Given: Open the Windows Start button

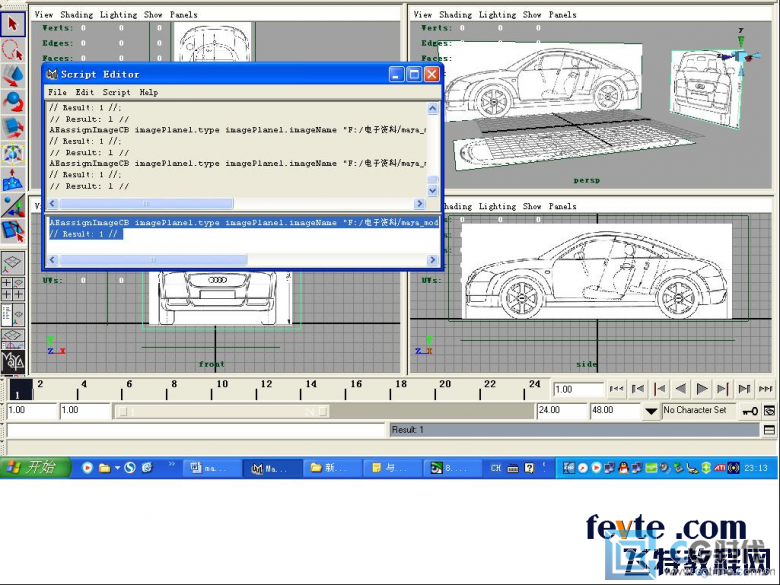Looking at the screenshot, I should (x=35, y=468).
